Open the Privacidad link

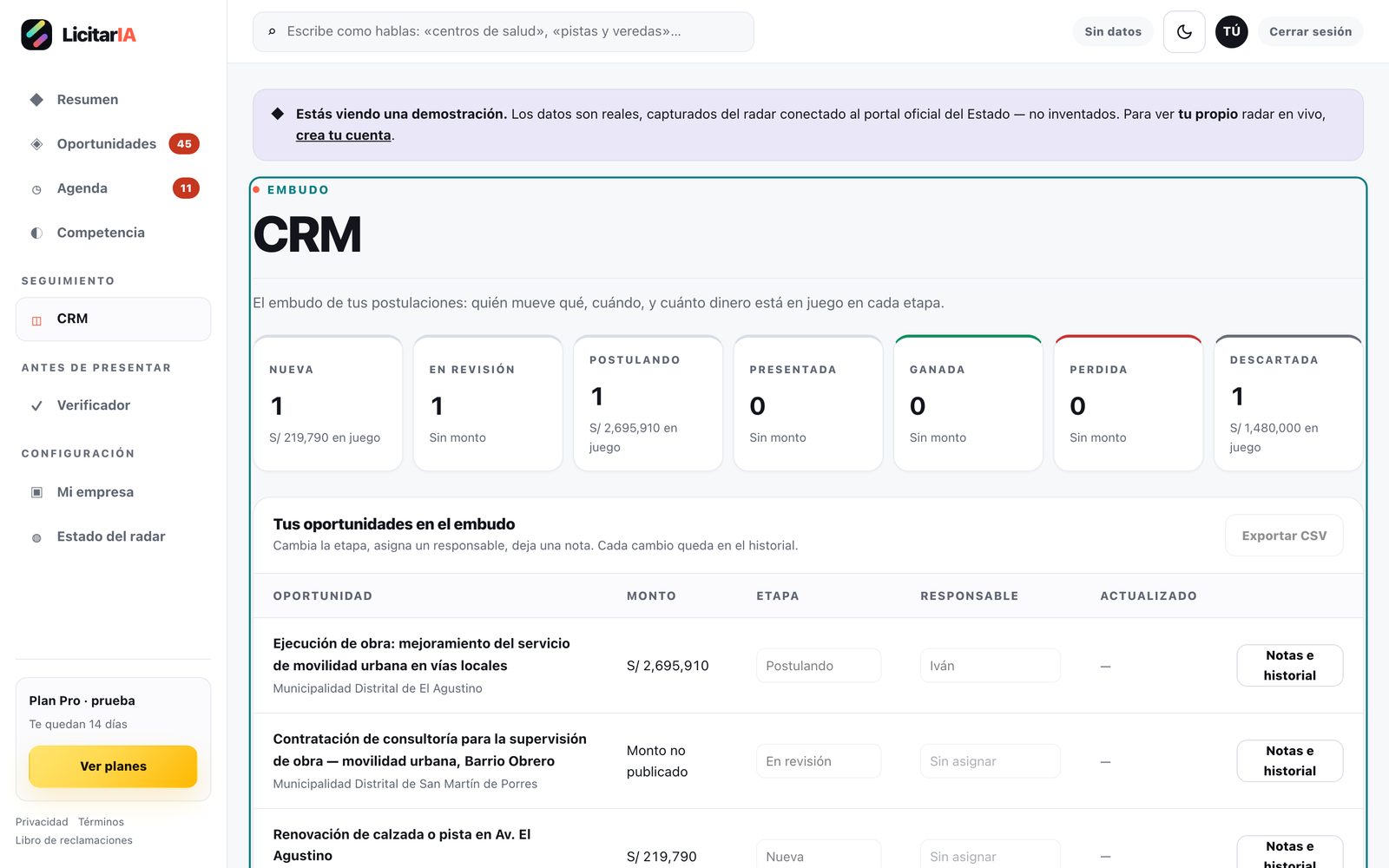42,822
